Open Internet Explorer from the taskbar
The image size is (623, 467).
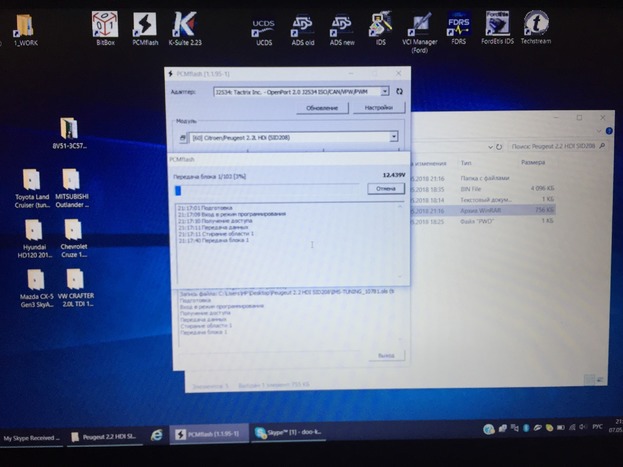click(157, 435)
